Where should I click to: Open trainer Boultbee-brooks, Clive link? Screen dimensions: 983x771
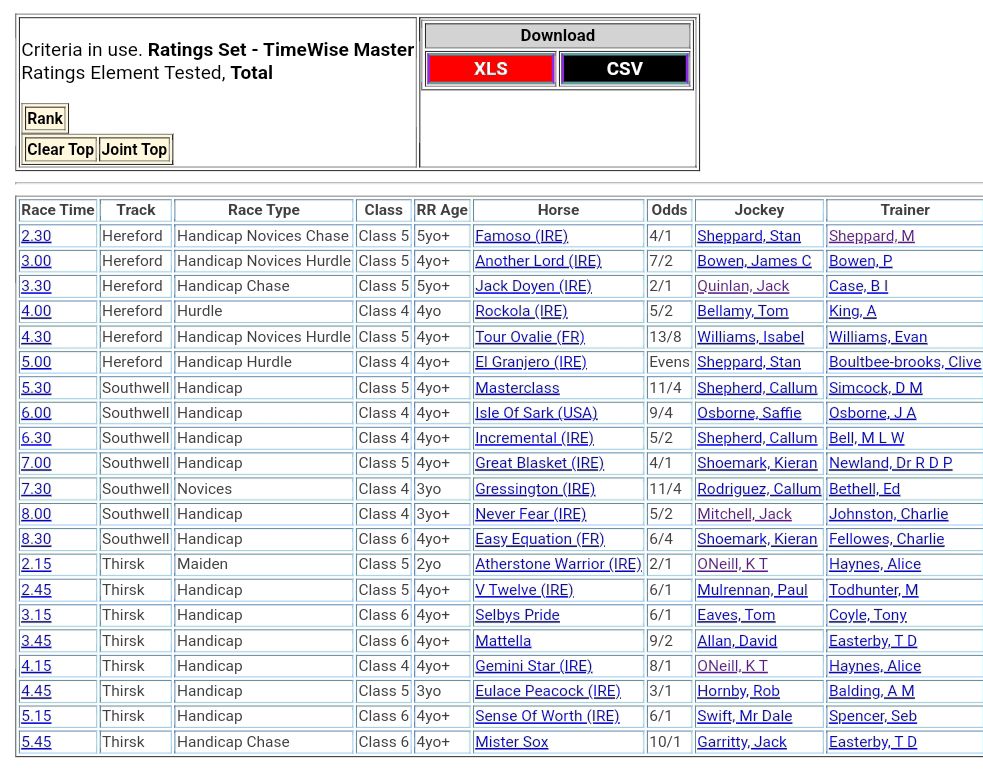tap(904, 362)
